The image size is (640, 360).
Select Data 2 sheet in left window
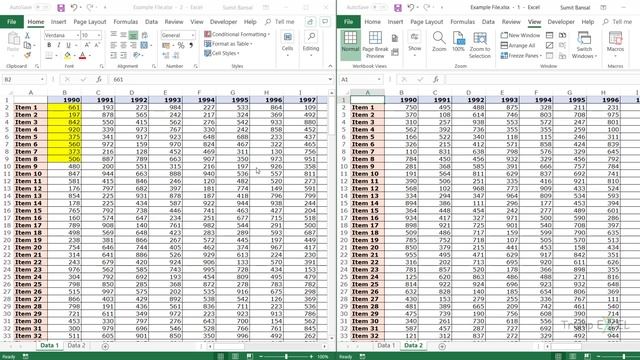[x=76, y=346]
